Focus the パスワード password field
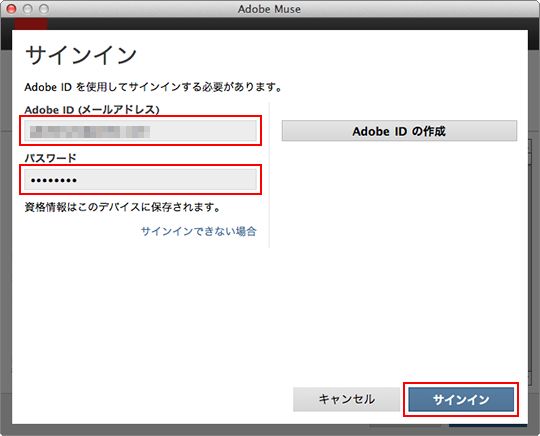Screen dimensions: 540x436 tap(141, 179)
